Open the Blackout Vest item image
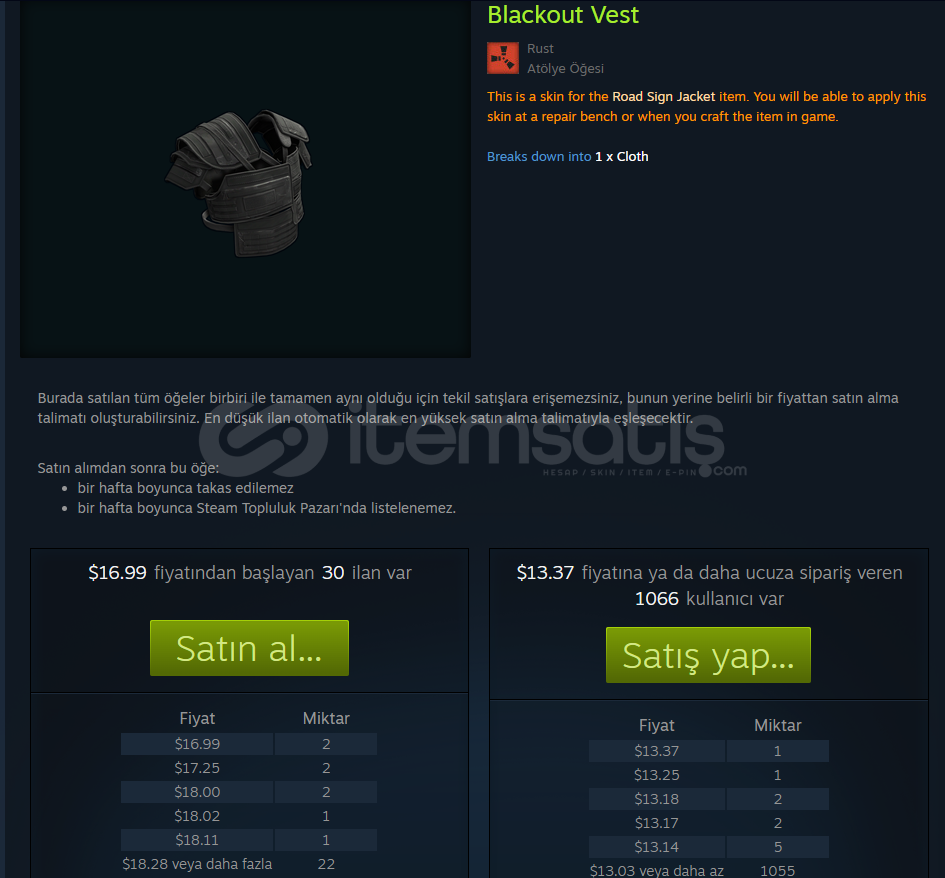 (245, 179)
